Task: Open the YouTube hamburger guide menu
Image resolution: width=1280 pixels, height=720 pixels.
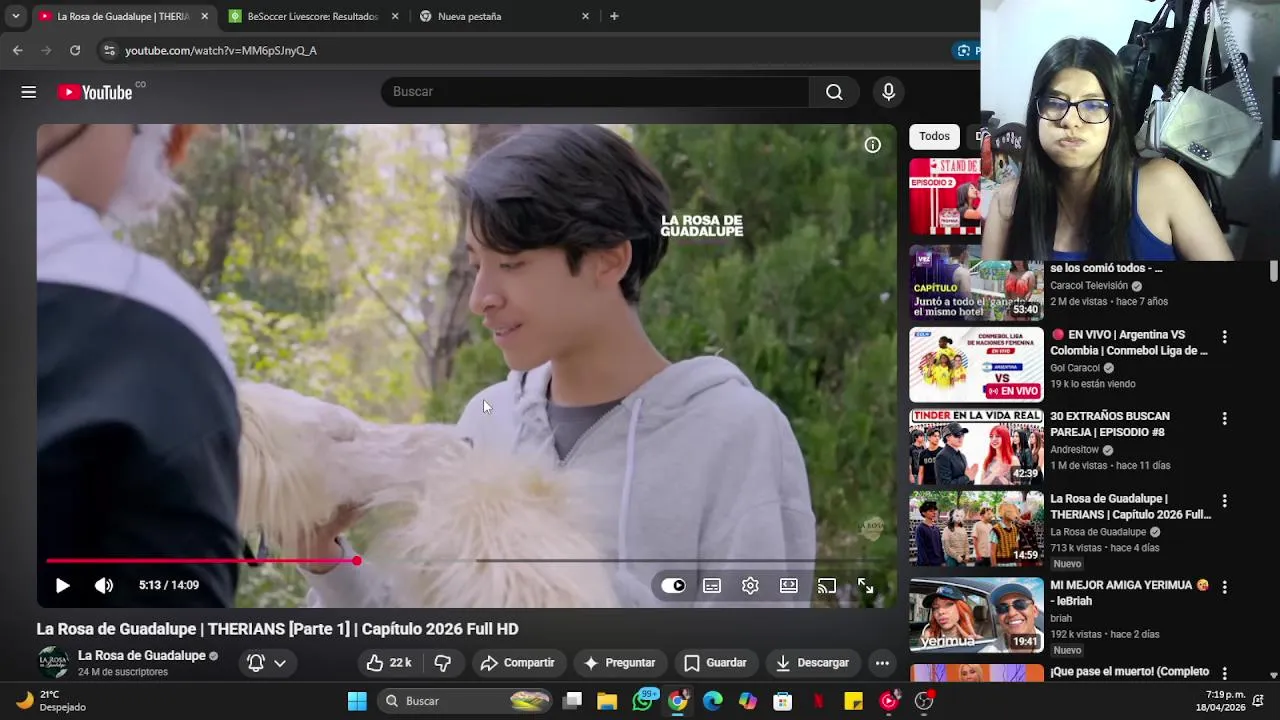Action: [29, 92]
